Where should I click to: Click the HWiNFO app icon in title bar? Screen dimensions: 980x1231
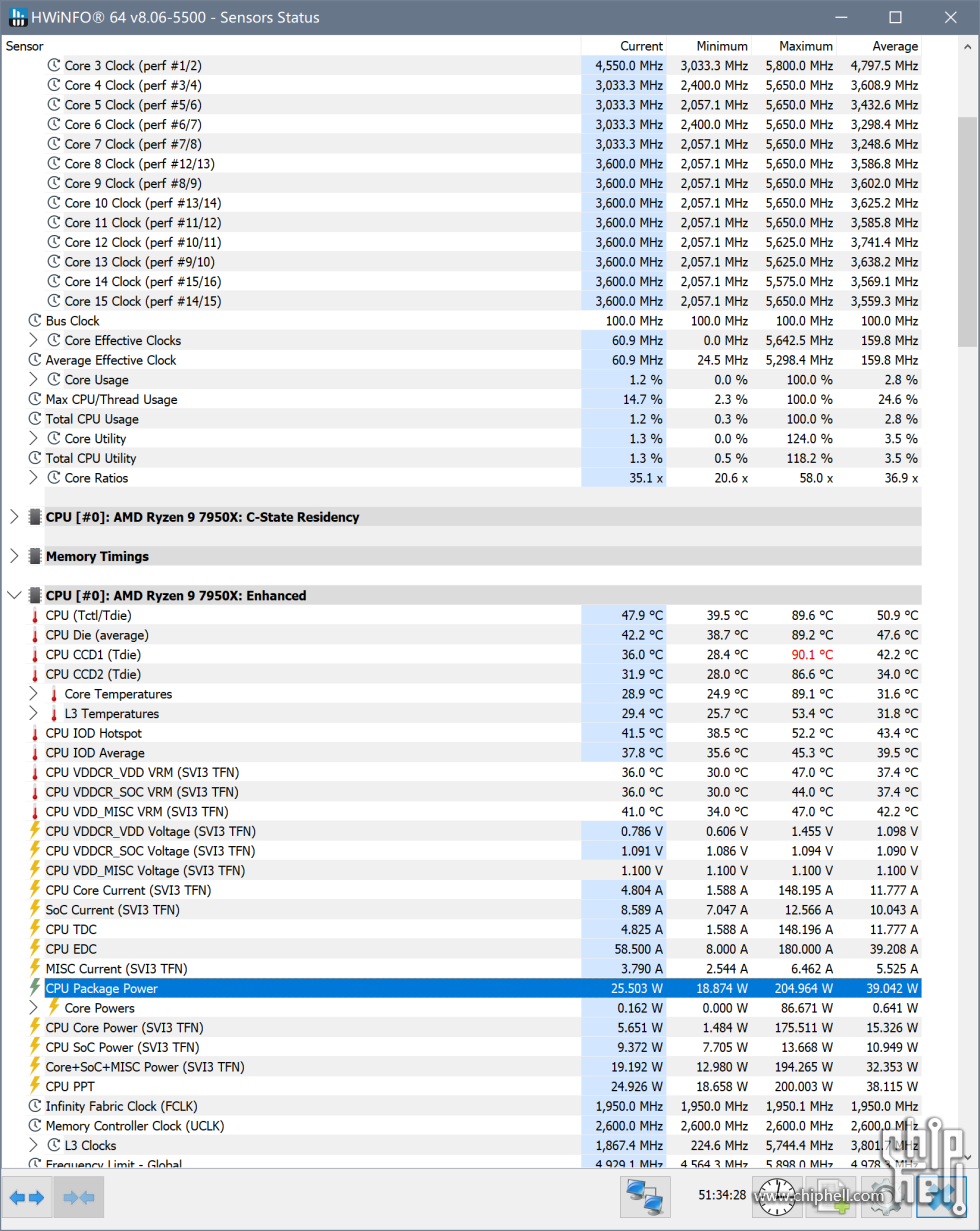(x=17, y=17)
